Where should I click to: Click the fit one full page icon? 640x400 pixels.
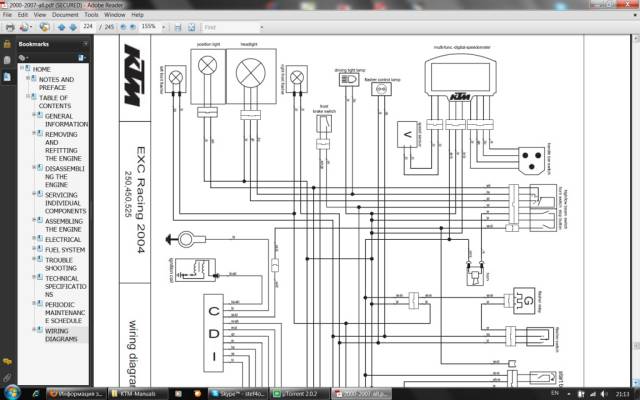point(191,27)
